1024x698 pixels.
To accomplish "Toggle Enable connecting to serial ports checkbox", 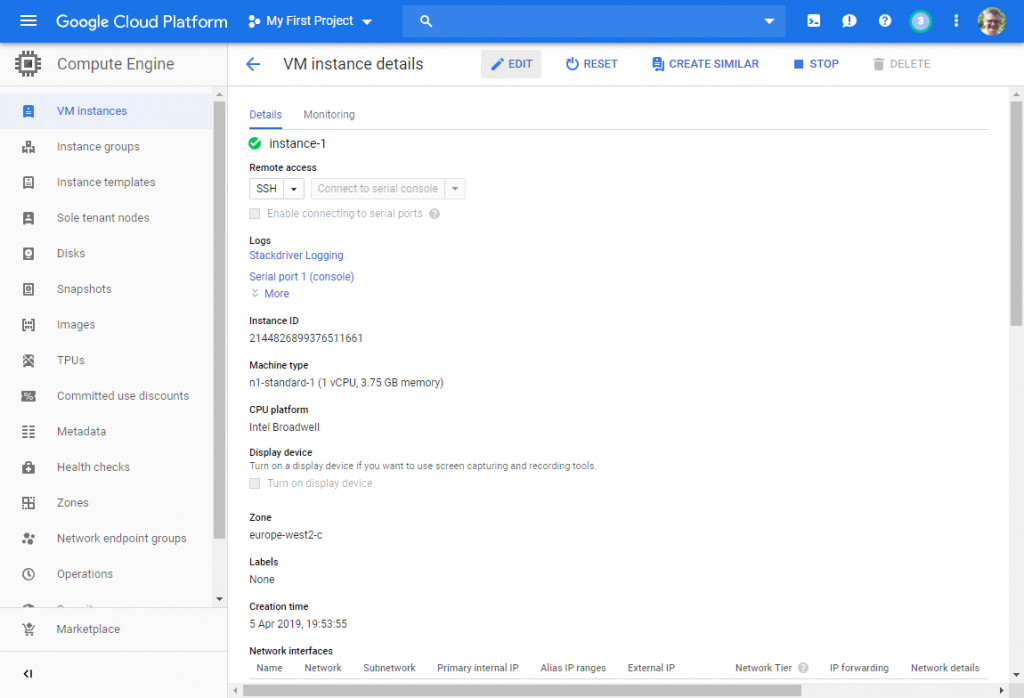I will (x=255, y=214).
